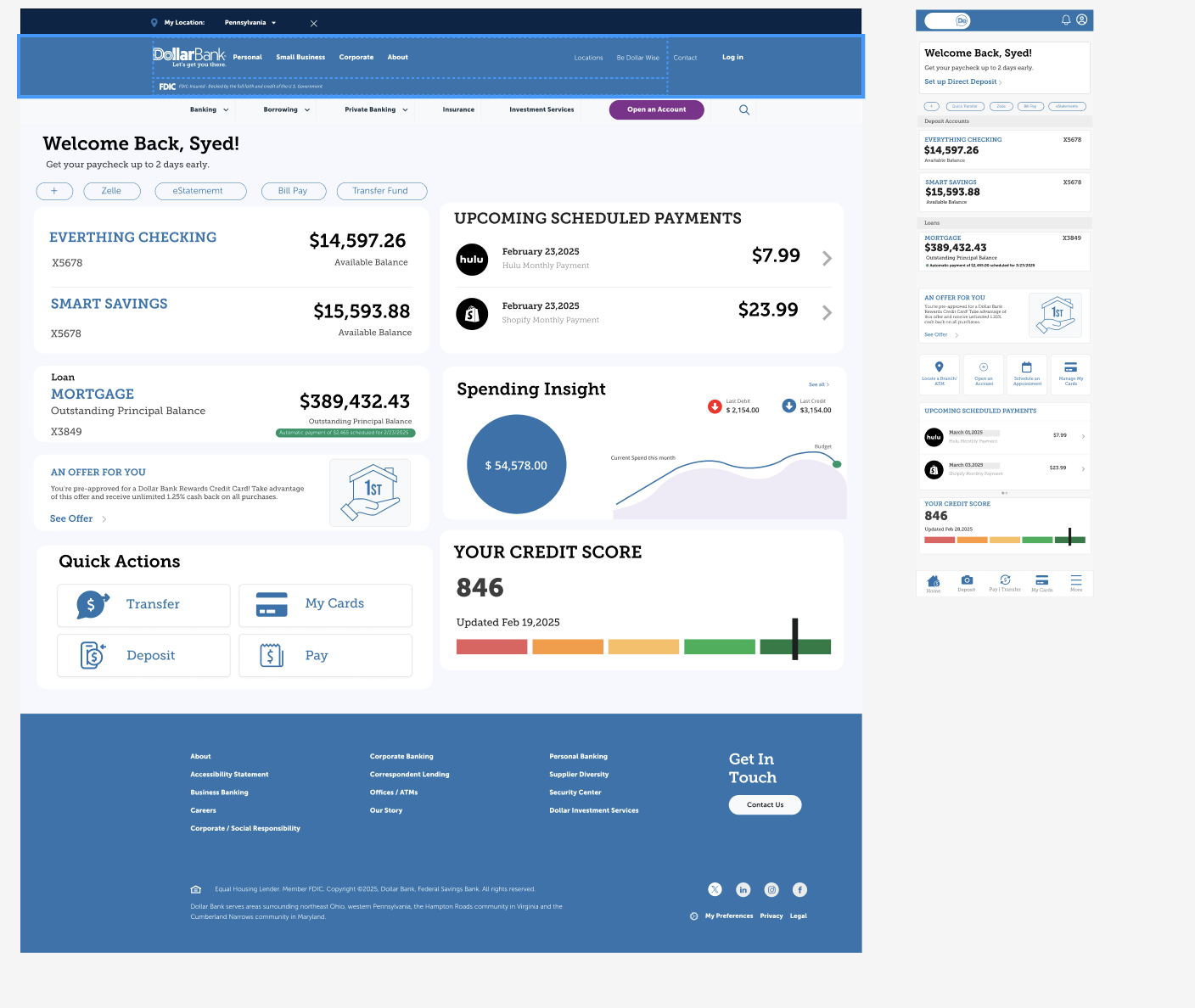1195x1008 pixels.
Task: Open the Pennsylvania location dropdown
Action: (x=250, y=23)
